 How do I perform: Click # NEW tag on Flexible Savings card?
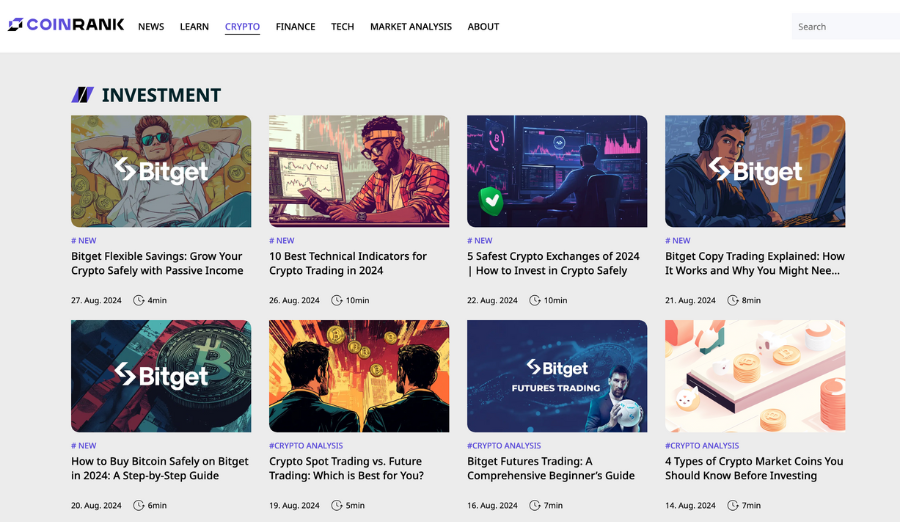point(84,241)
